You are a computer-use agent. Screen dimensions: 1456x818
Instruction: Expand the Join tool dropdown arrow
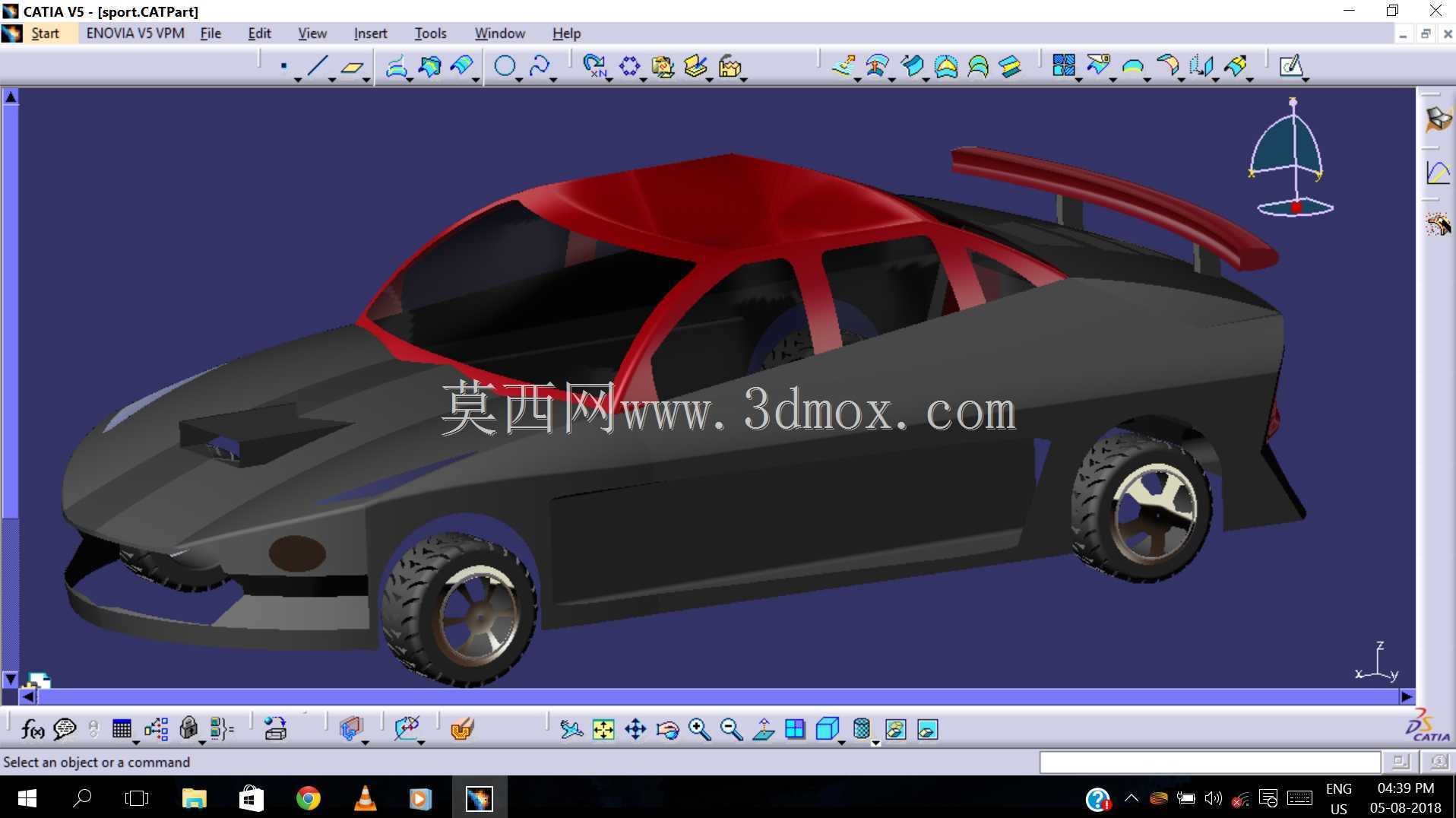[x=1078, y=80]
